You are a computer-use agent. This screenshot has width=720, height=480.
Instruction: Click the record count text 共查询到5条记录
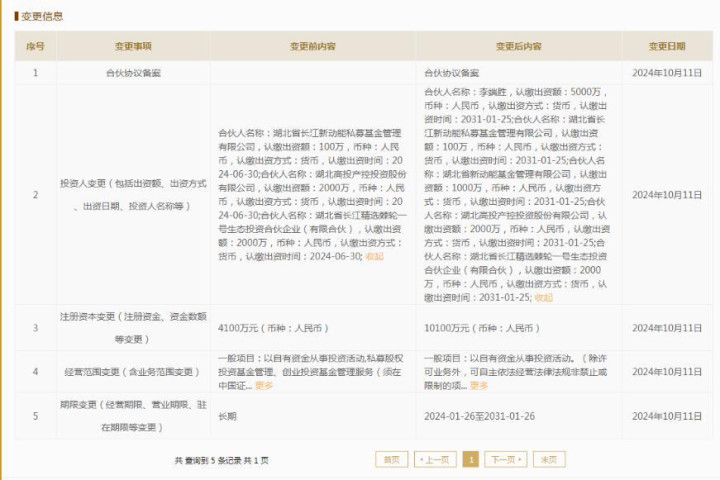[x=208, y=460]
